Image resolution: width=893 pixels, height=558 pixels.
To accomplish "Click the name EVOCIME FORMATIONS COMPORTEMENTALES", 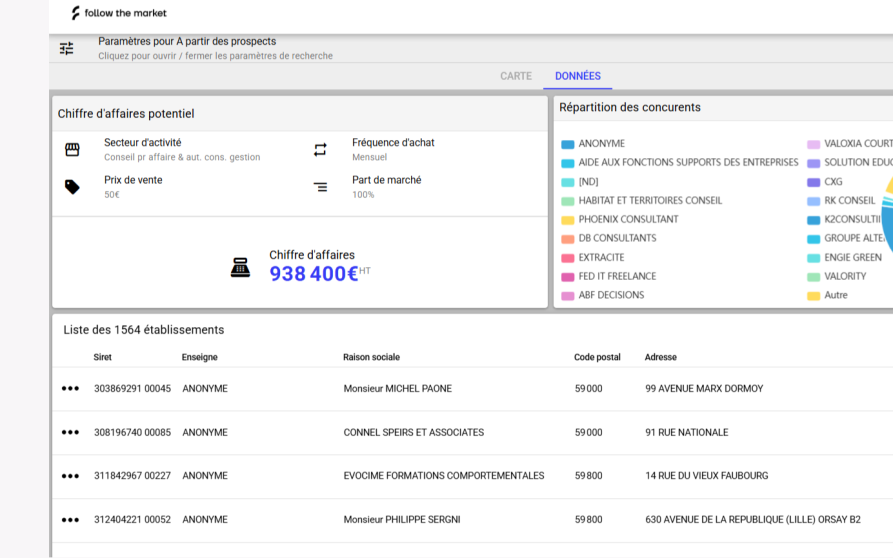I will pos(444,475).
